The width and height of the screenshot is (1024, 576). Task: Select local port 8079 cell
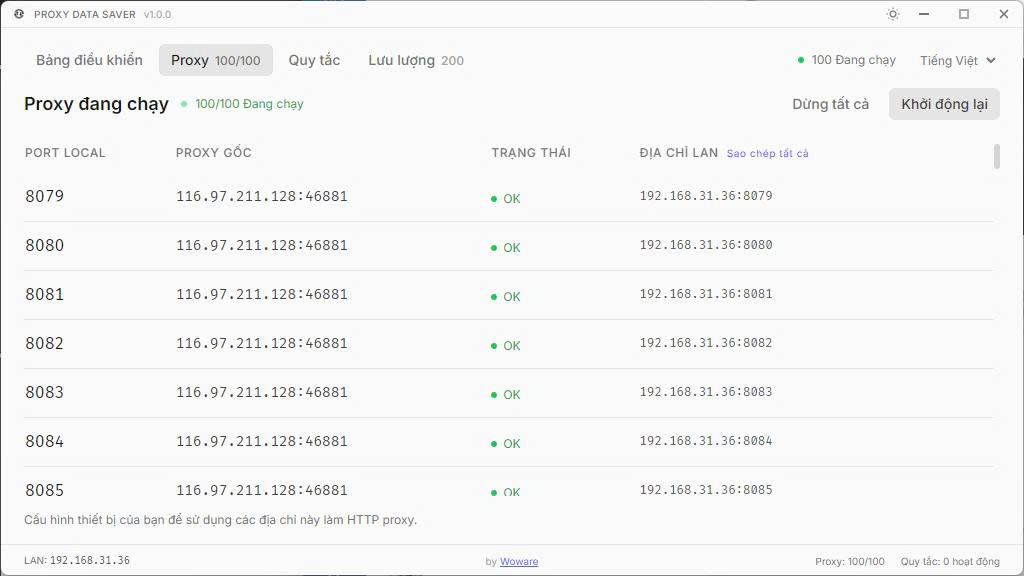(x=44, y=196)
